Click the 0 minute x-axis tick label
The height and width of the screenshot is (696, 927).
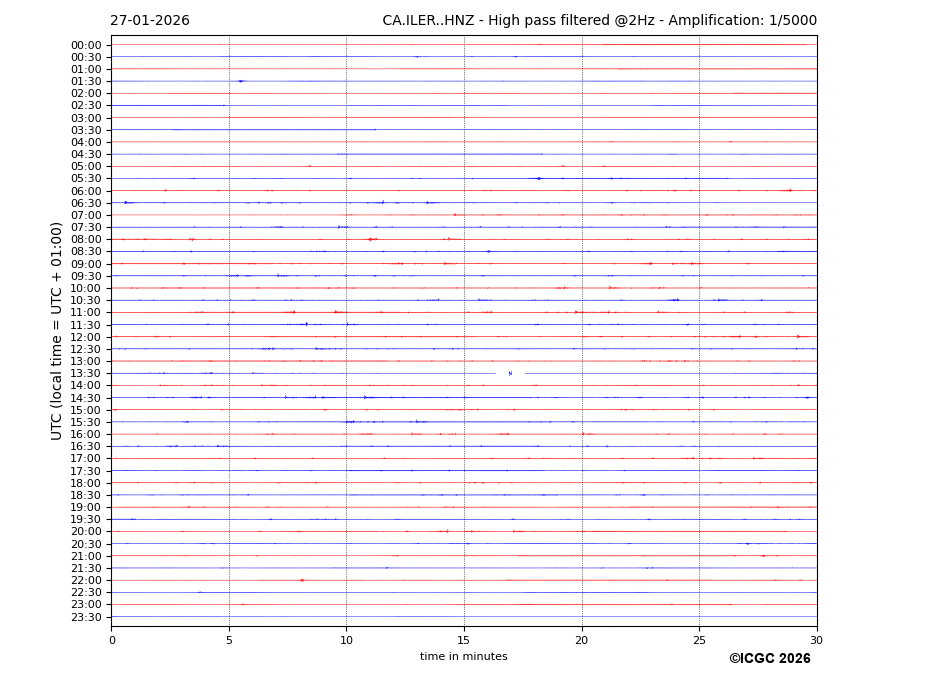[112, 640]
